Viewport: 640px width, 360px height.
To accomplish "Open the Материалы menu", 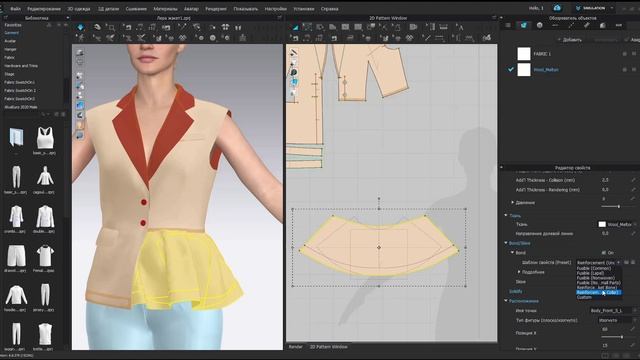I will pyautogui.click(x=165, y=9).
